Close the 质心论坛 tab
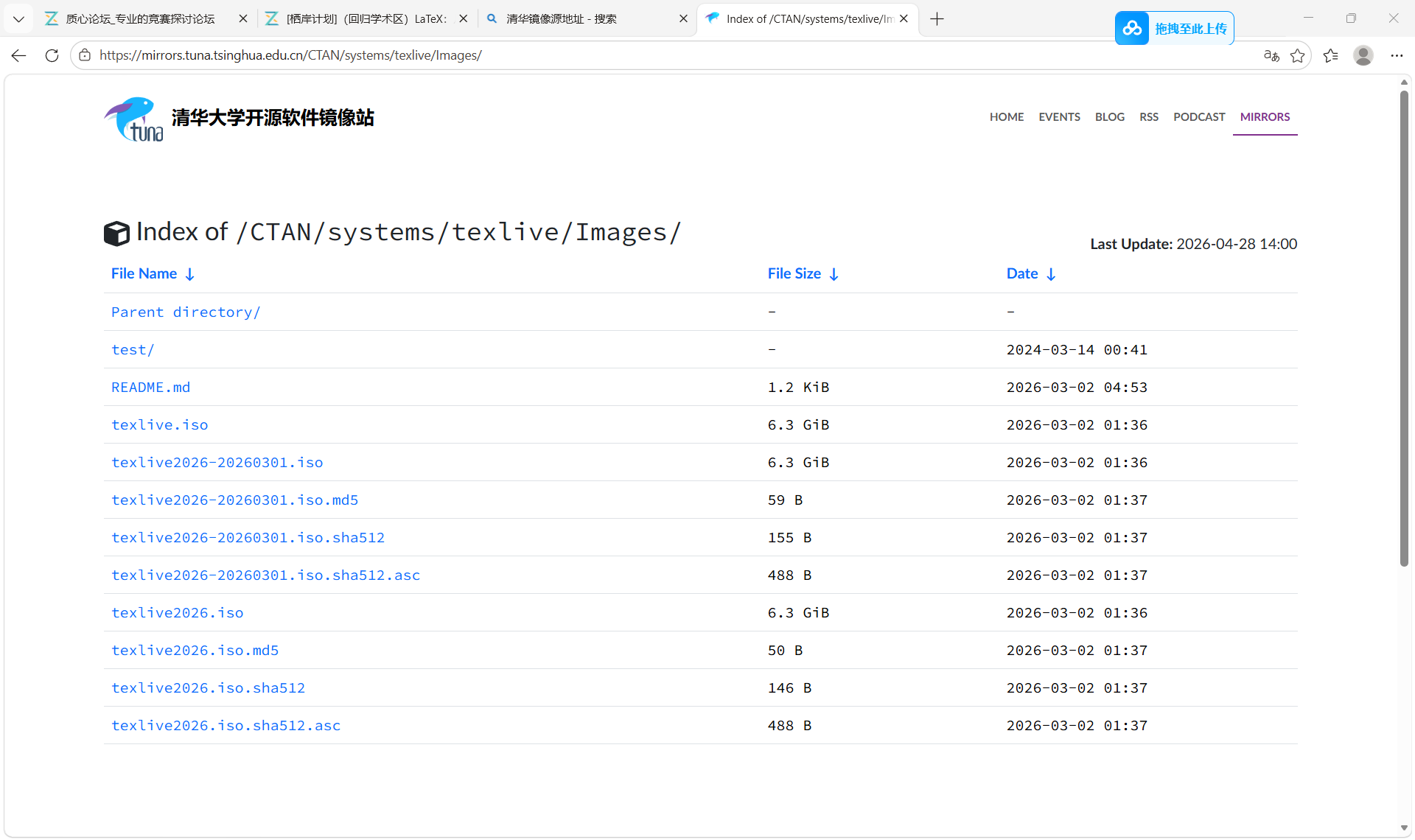 click(243, 19)
